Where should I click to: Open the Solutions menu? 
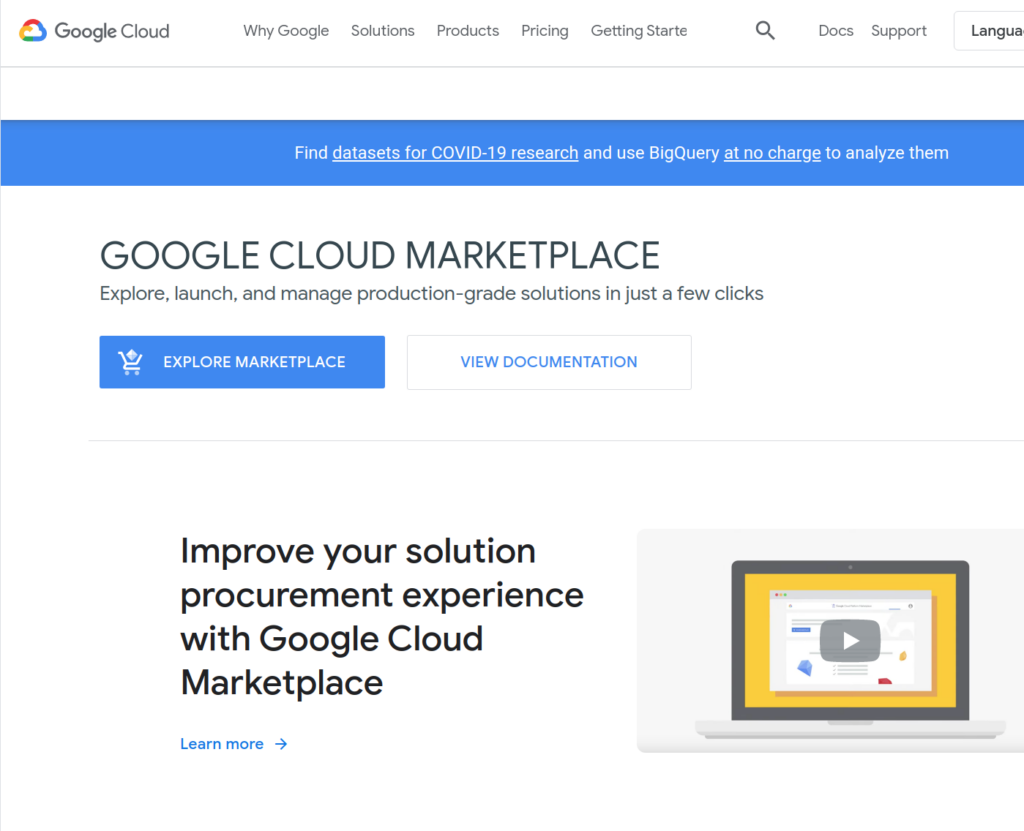383,31
